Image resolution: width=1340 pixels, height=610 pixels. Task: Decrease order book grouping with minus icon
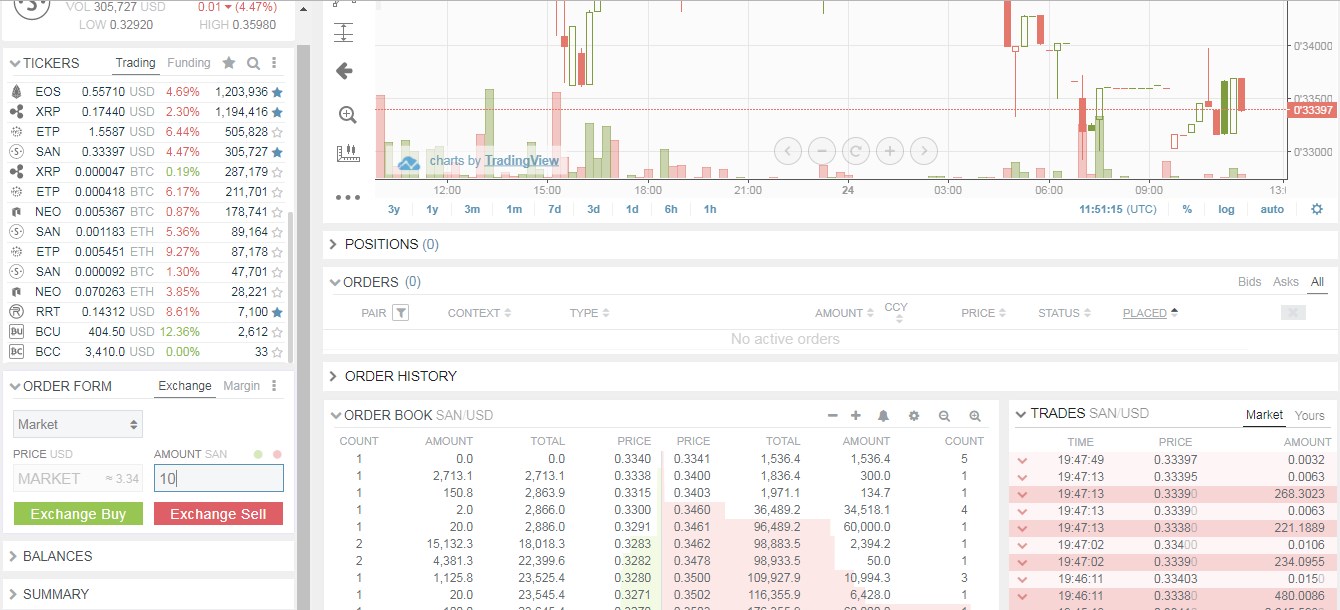pyautogui.click(x=832, y=414)
